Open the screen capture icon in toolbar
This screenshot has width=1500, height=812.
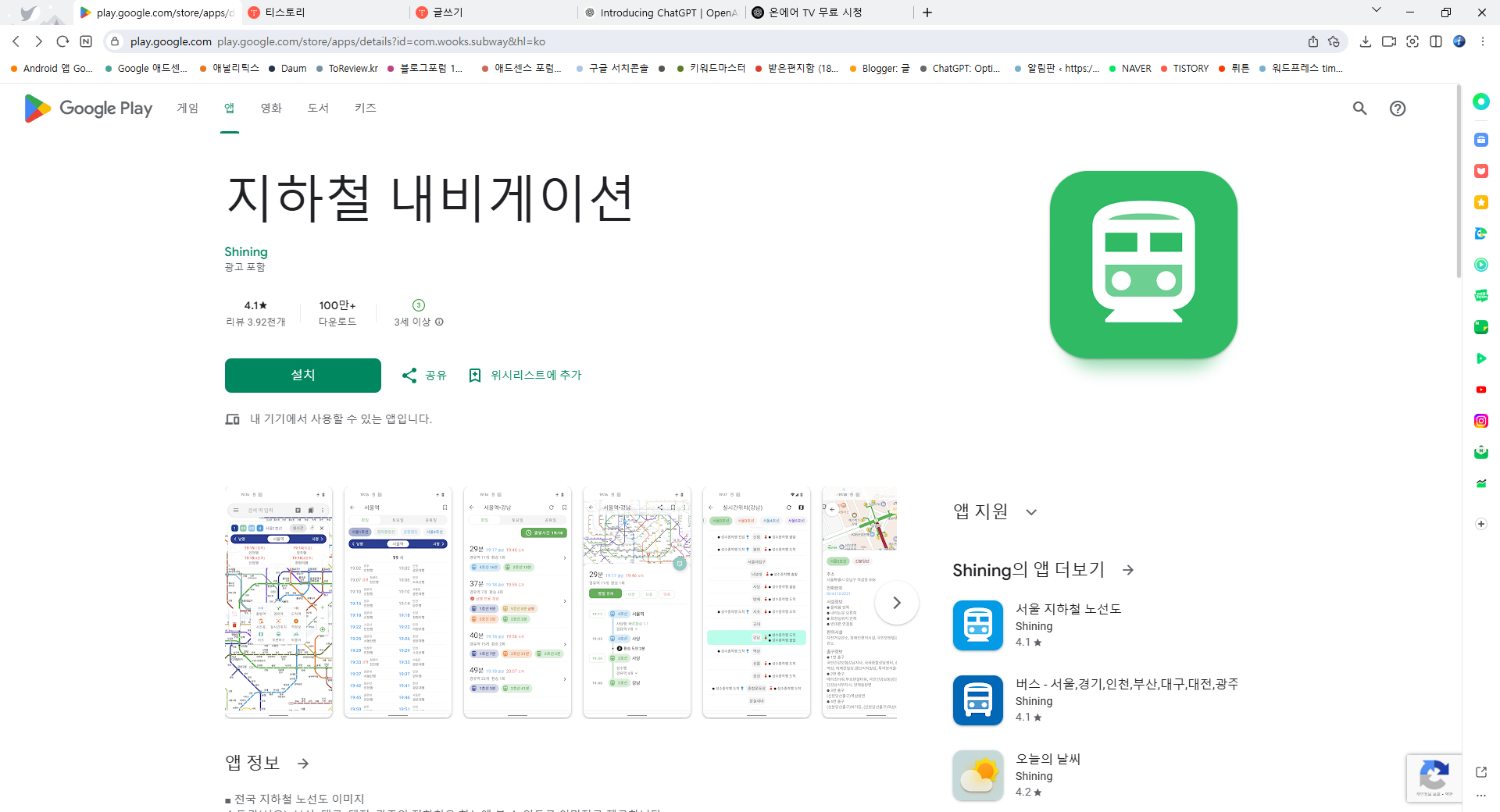coord(1413,41)
